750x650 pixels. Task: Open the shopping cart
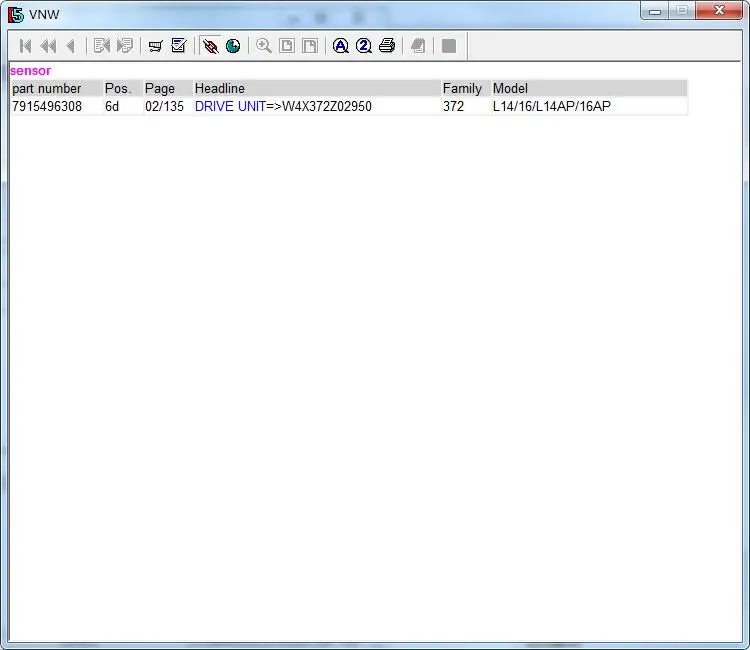pos(155,46)
